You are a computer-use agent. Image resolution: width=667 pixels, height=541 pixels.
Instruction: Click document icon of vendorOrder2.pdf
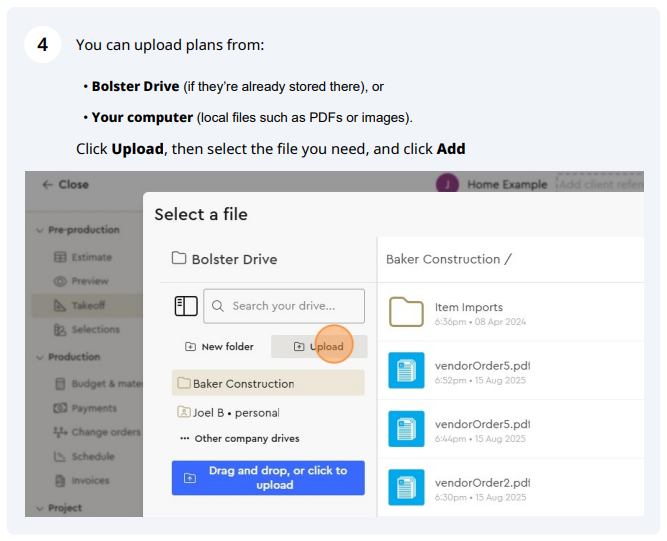[406, 487]
